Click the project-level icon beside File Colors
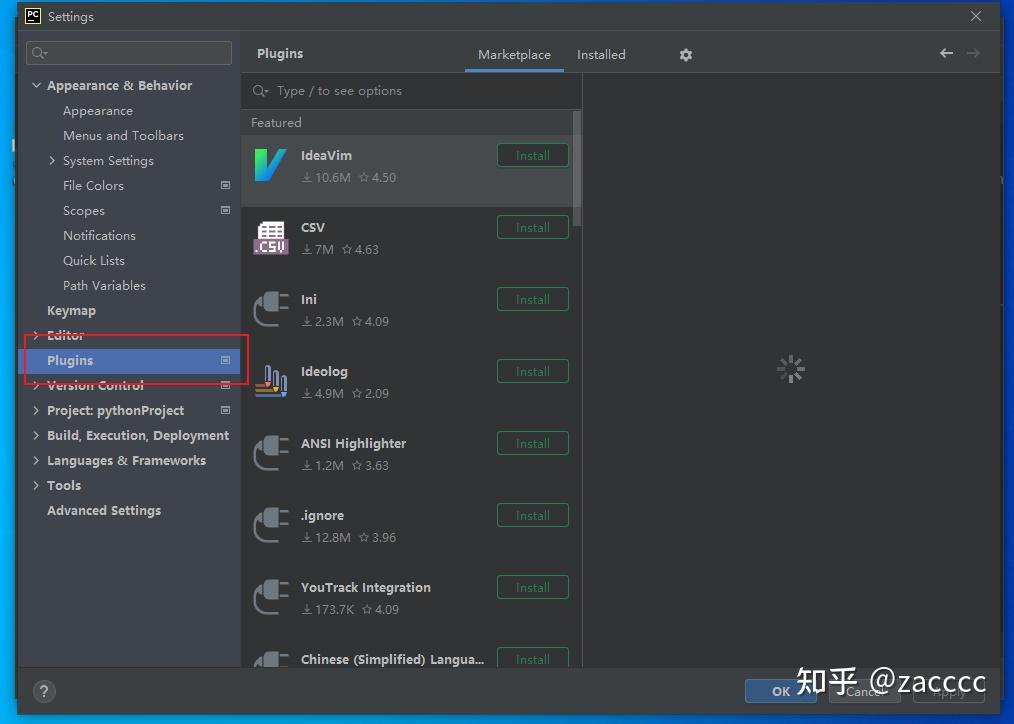 [x=225, y=185]
